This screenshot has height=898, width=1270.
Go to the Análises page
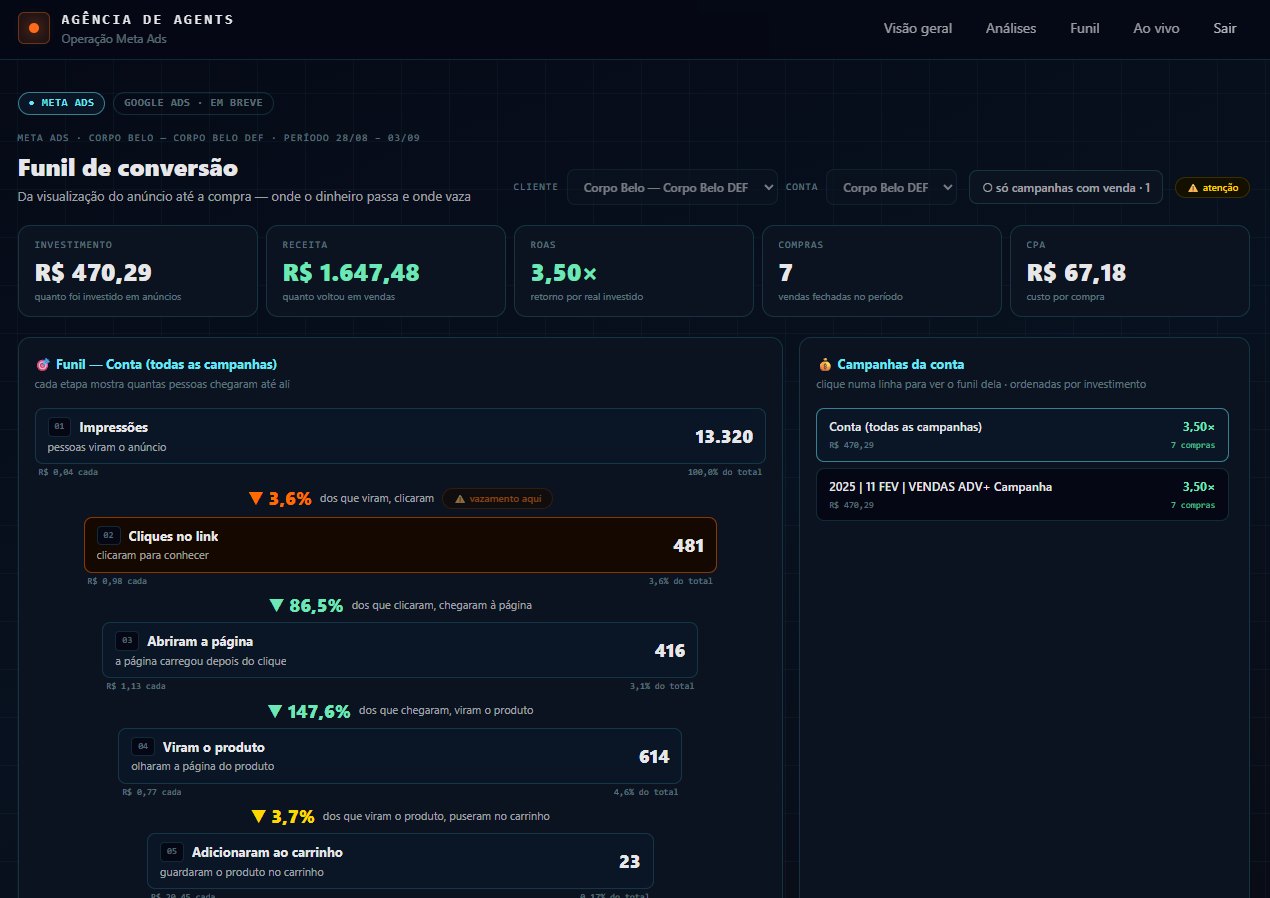coord(1010,28)
